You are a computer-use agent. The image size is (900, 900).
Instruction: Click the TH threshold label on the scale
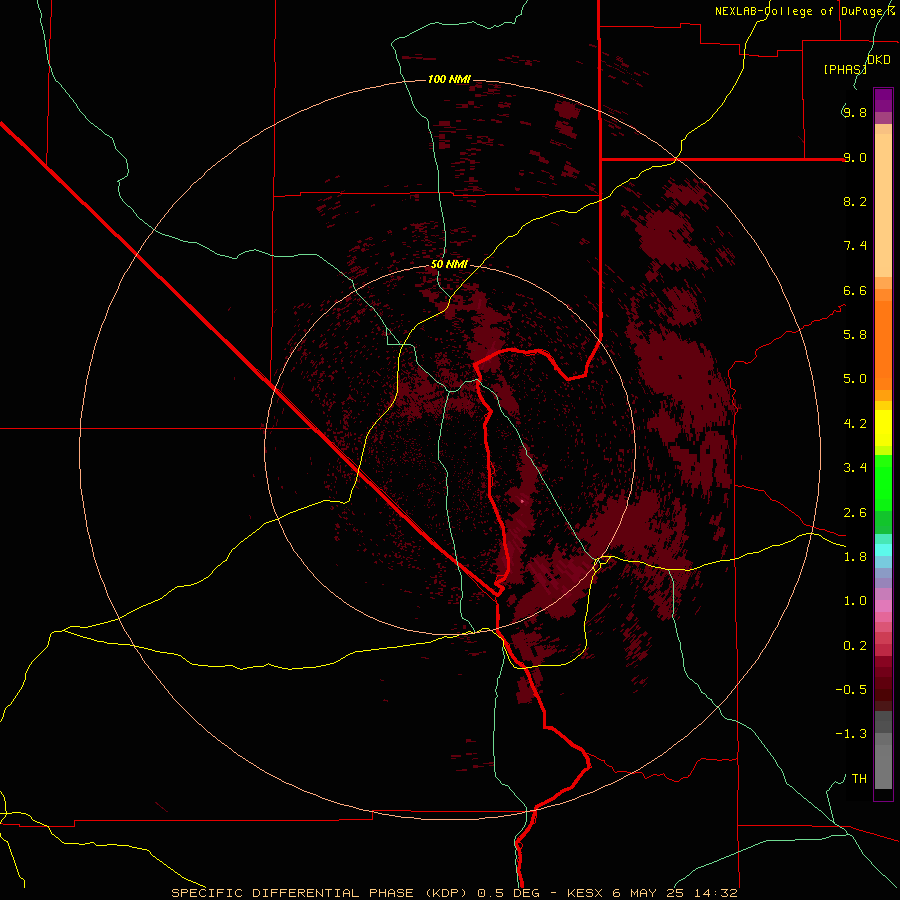click(859, 779)
